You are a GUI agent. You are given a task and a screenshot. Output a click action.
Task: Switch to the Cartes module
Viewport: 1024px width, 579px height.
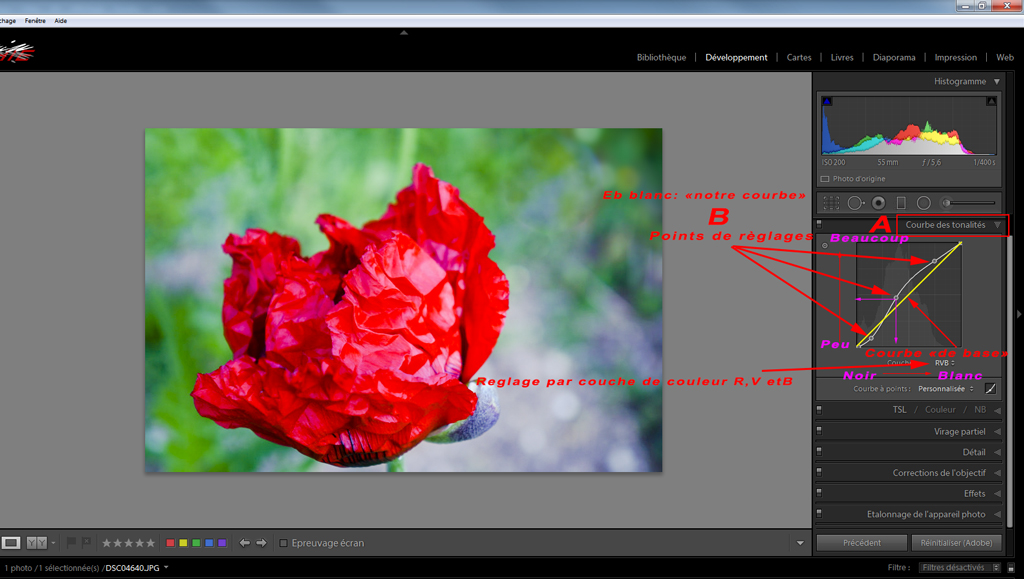pyautogui.click(x=799, y=57)
